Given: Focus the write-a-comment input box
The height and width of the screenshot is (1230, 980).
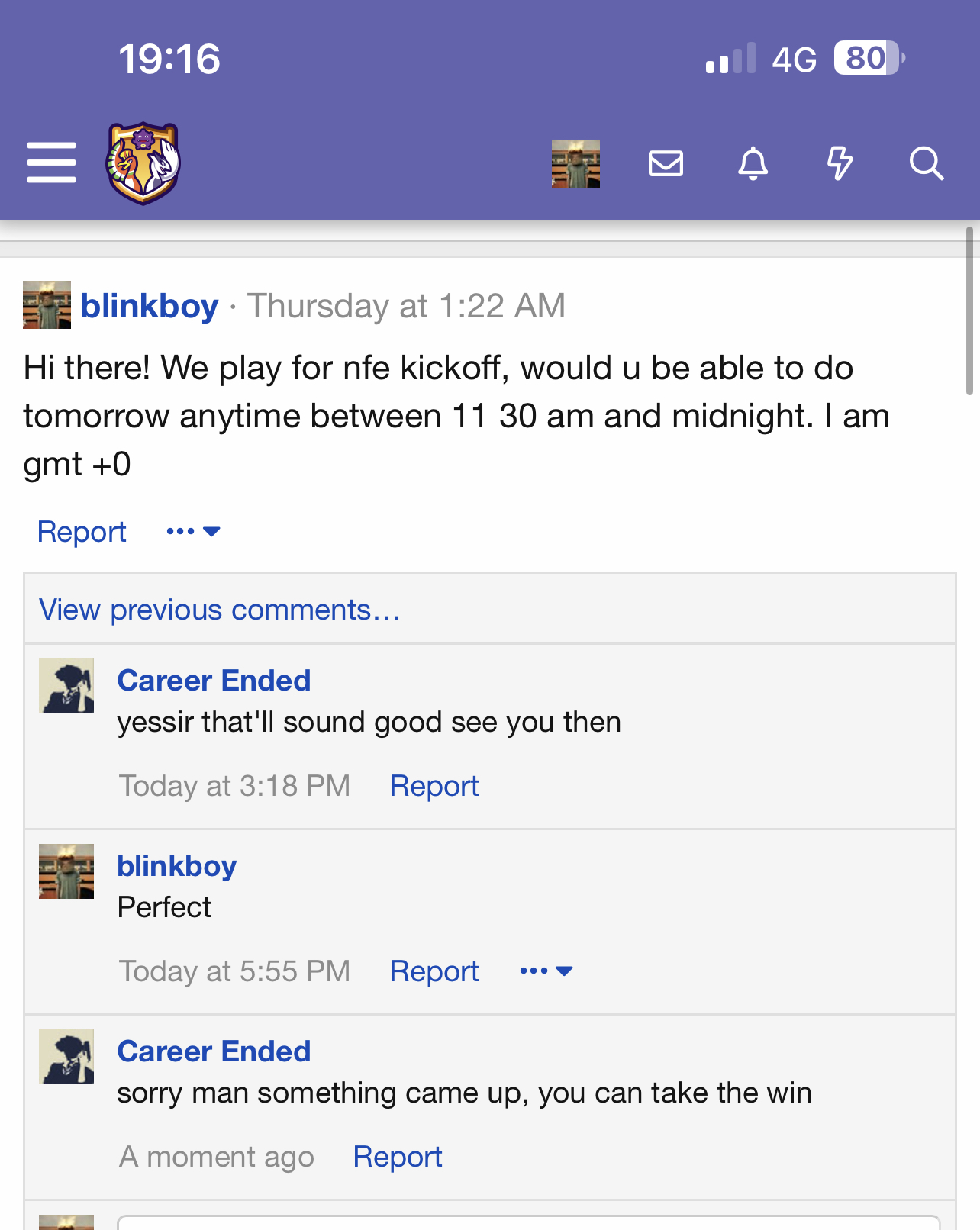Looking at the screenshot, I should tap(528, 1222).
